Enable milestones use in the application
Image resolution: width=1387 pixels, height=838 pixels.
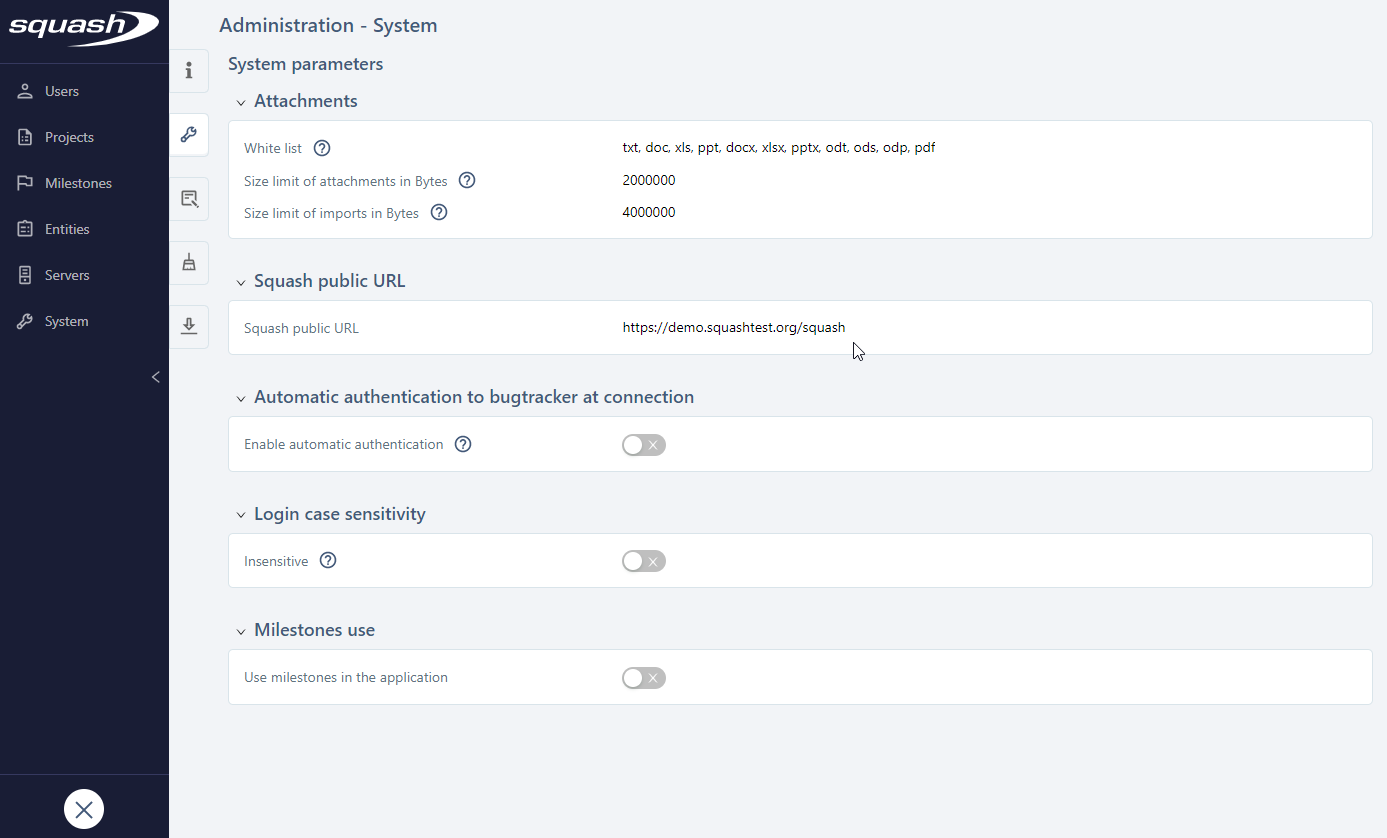pyautogui.click(x=643, y=678)
